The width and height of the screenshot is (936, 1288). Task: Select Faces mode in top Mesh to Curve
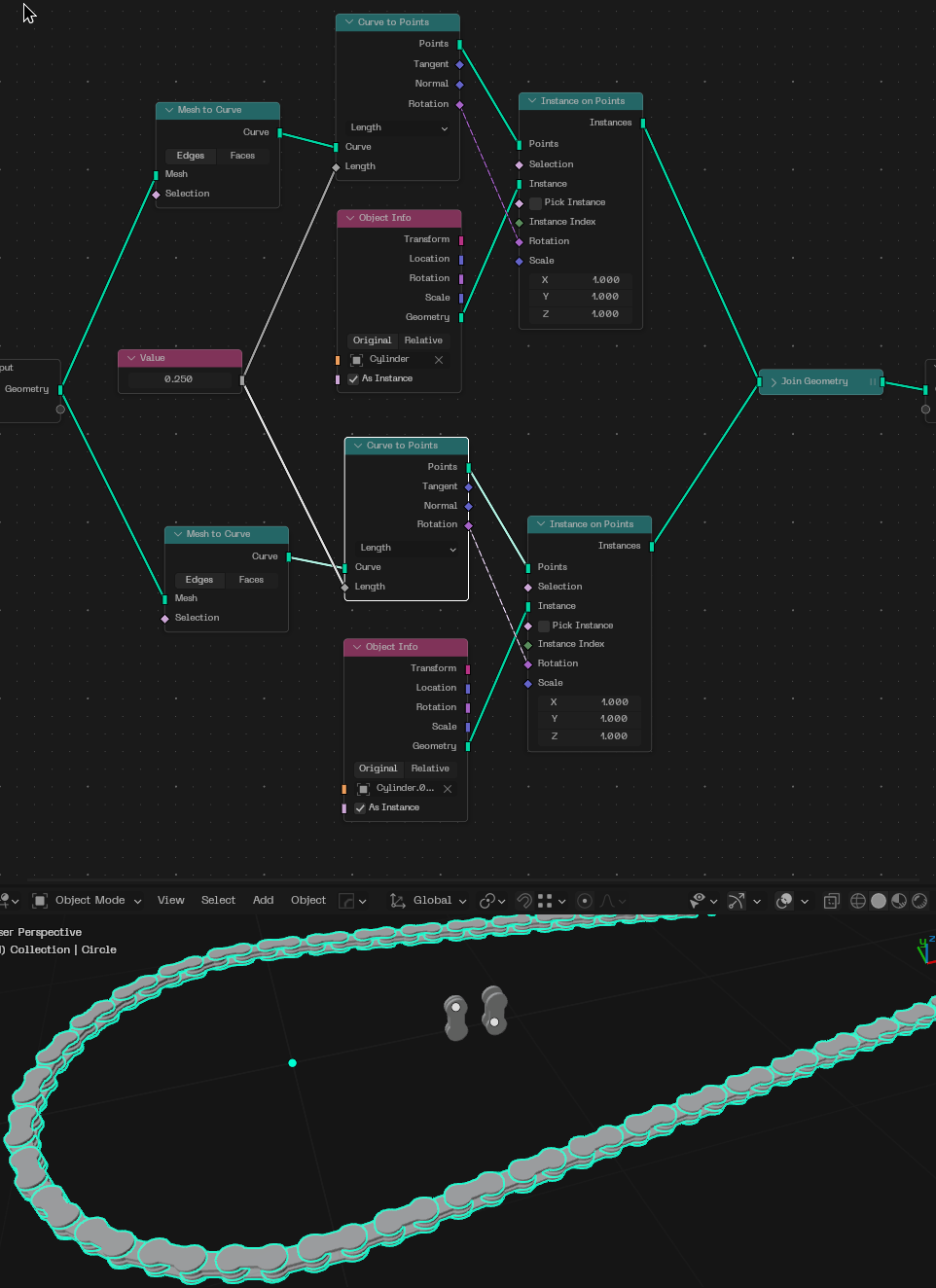tap(242, 156)
